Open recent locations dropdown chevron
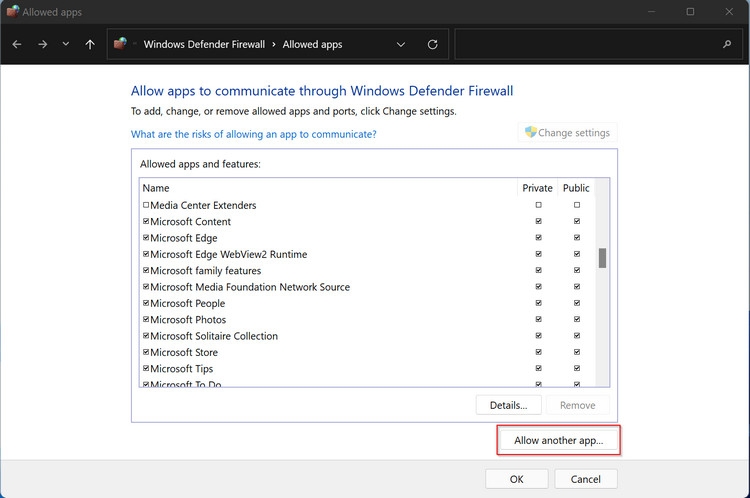Image resolution: width=750 pixels, height=498 pixels. [x=66, y=44]
